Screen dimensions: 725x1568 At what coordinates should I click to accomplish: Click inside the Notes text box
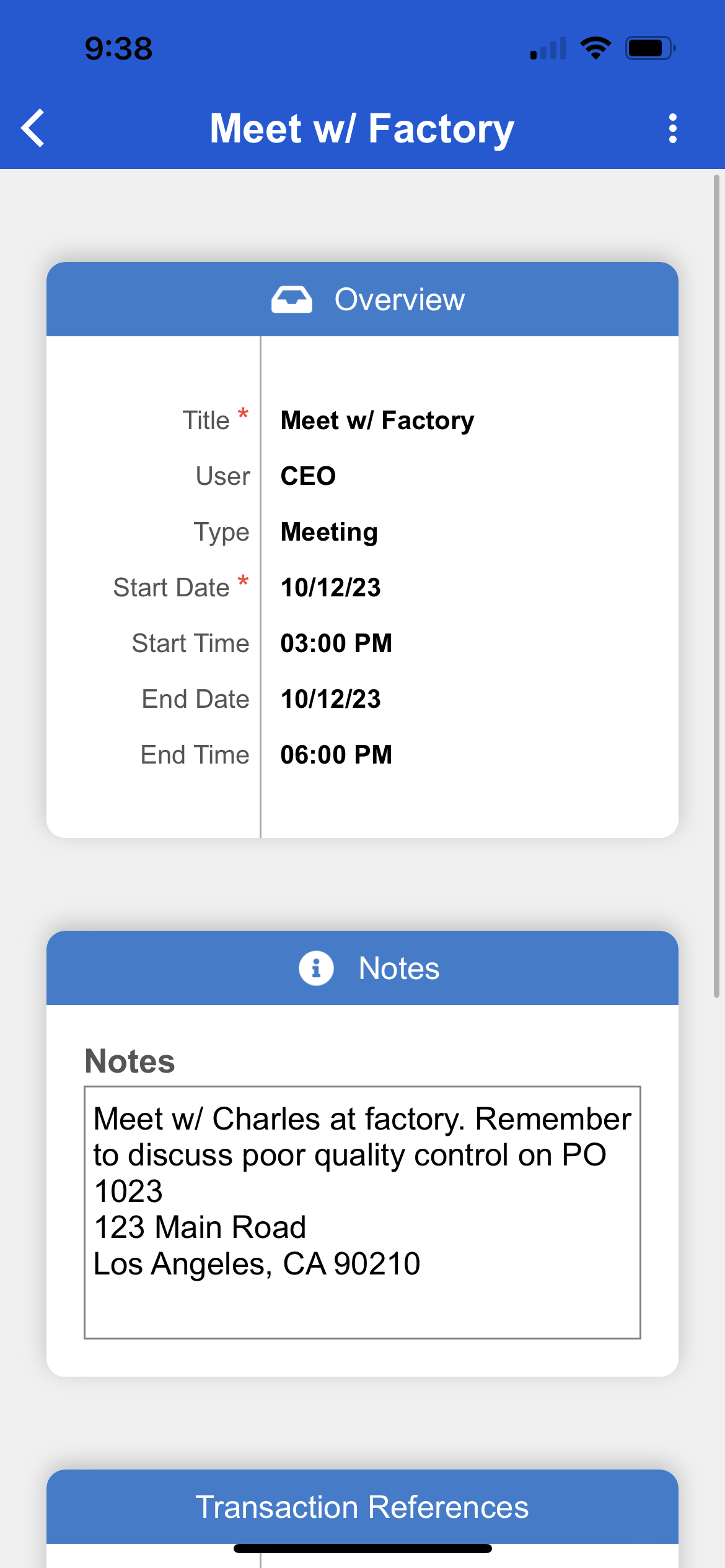tap(362, 1213)
